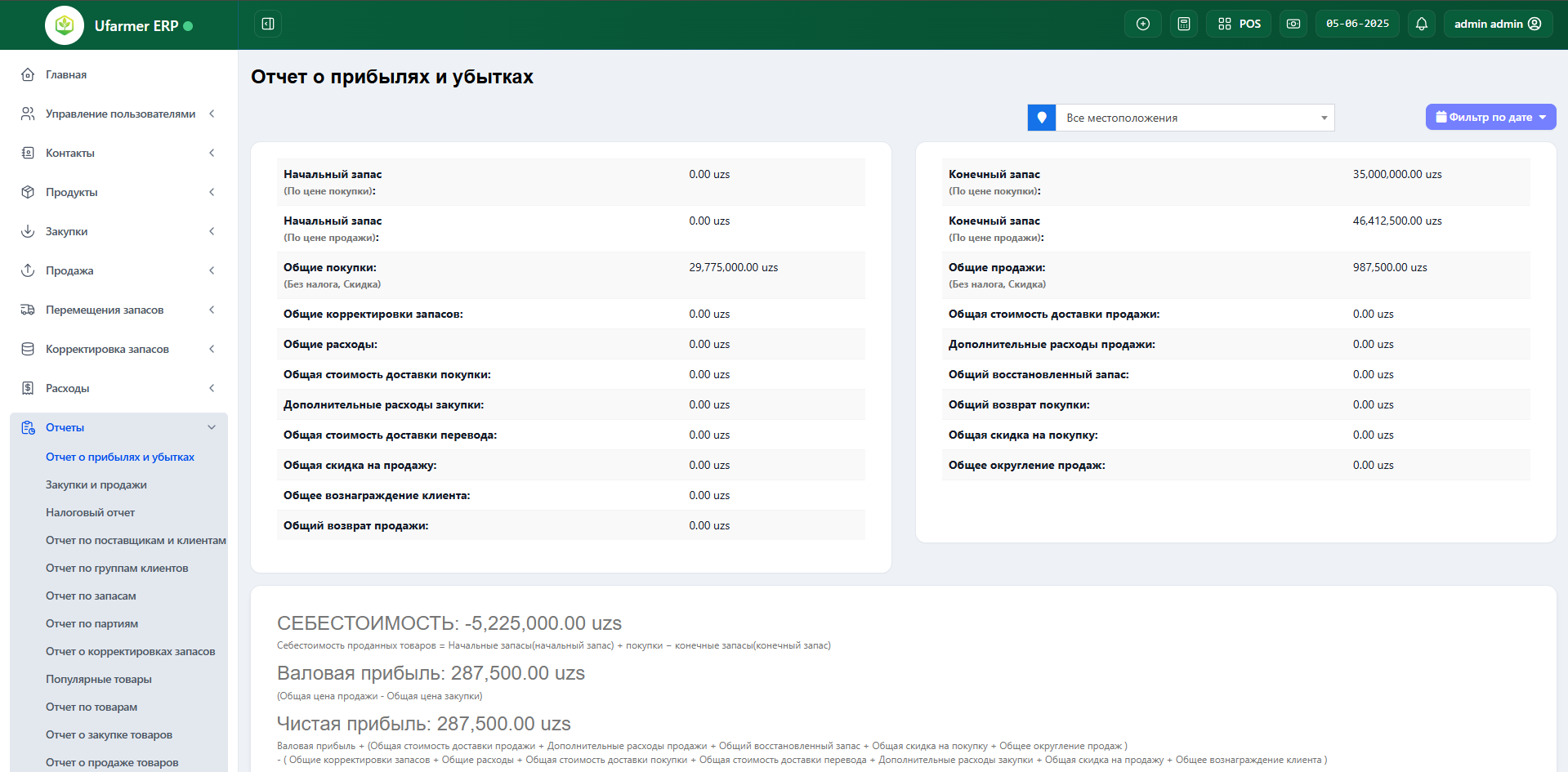Open the Налоговый отчет report
The image size is (1568, 772).
click(x=90, y=512)
